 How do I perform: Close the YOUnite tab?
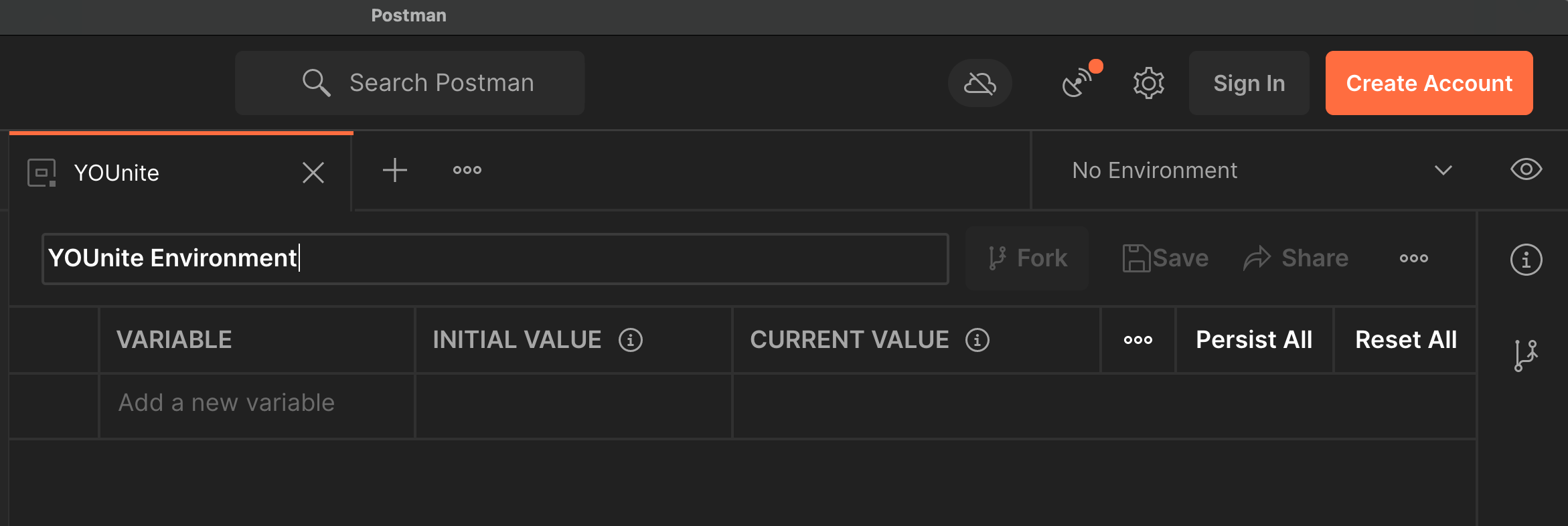coord(313,173)
